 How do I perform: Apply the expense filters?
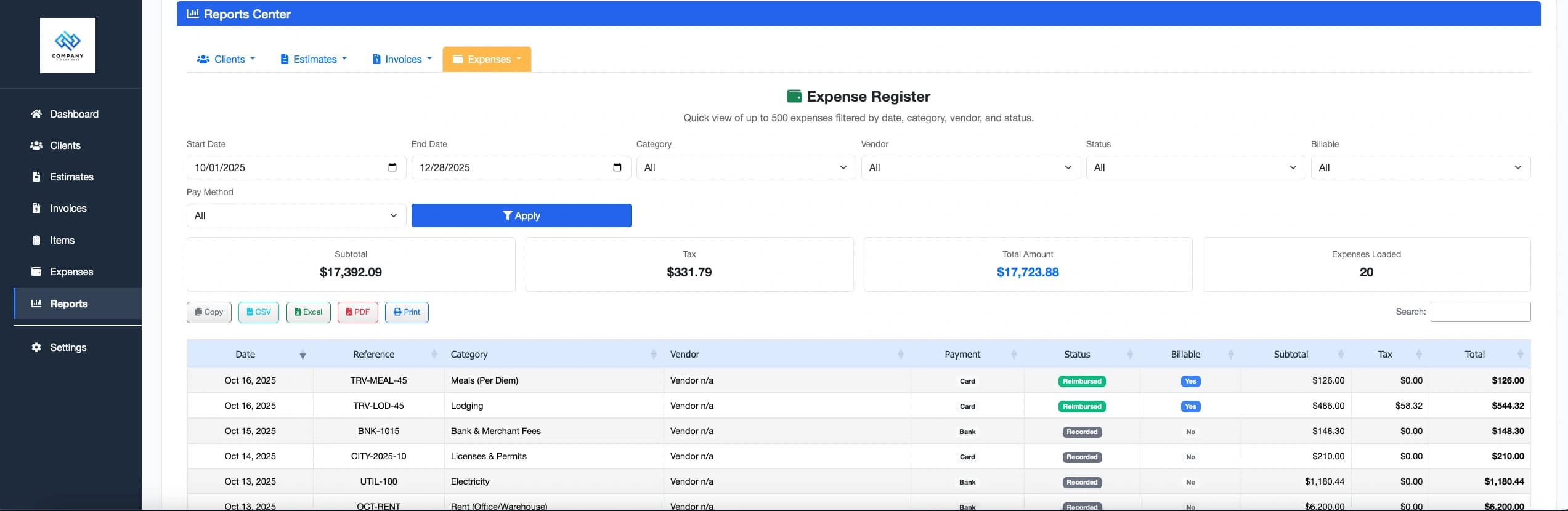pos(521,215)
